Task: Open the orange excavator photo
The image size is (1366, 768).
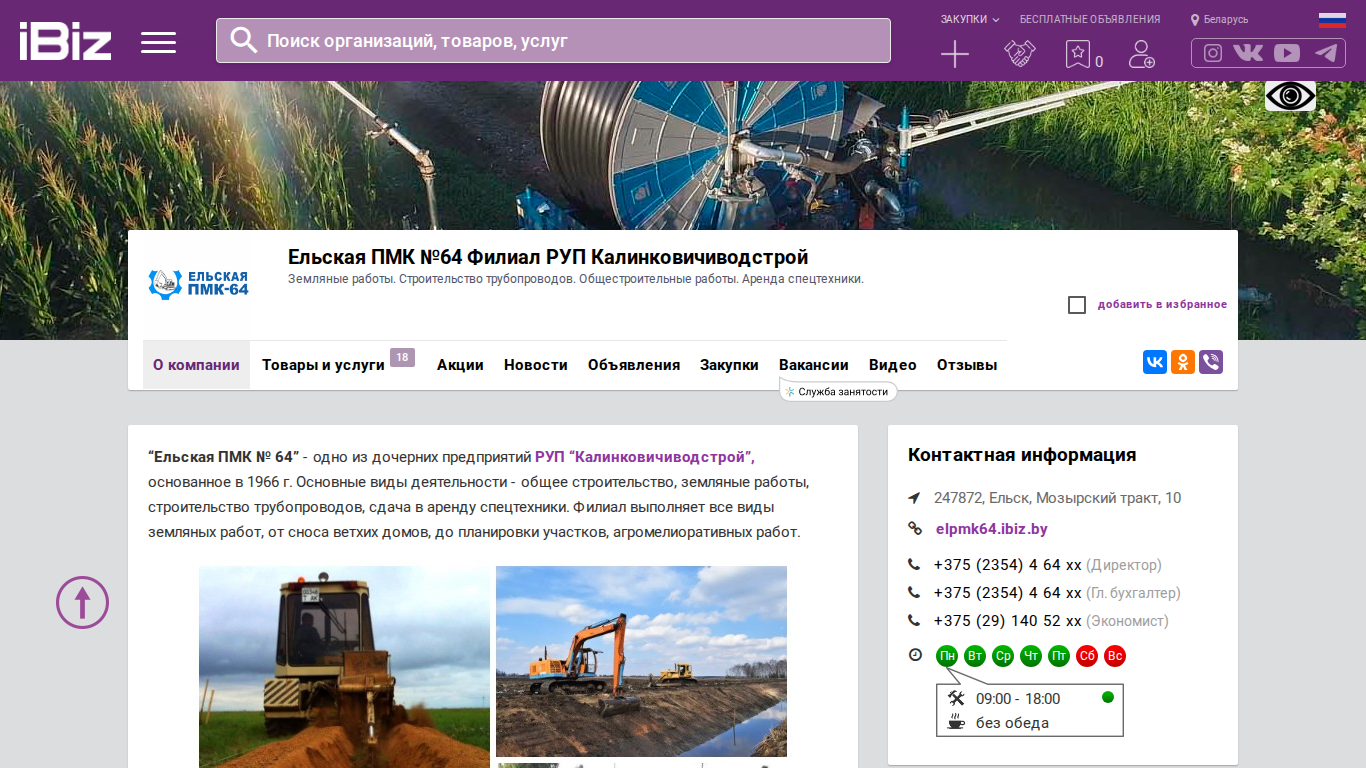Action: pos(641,661)
